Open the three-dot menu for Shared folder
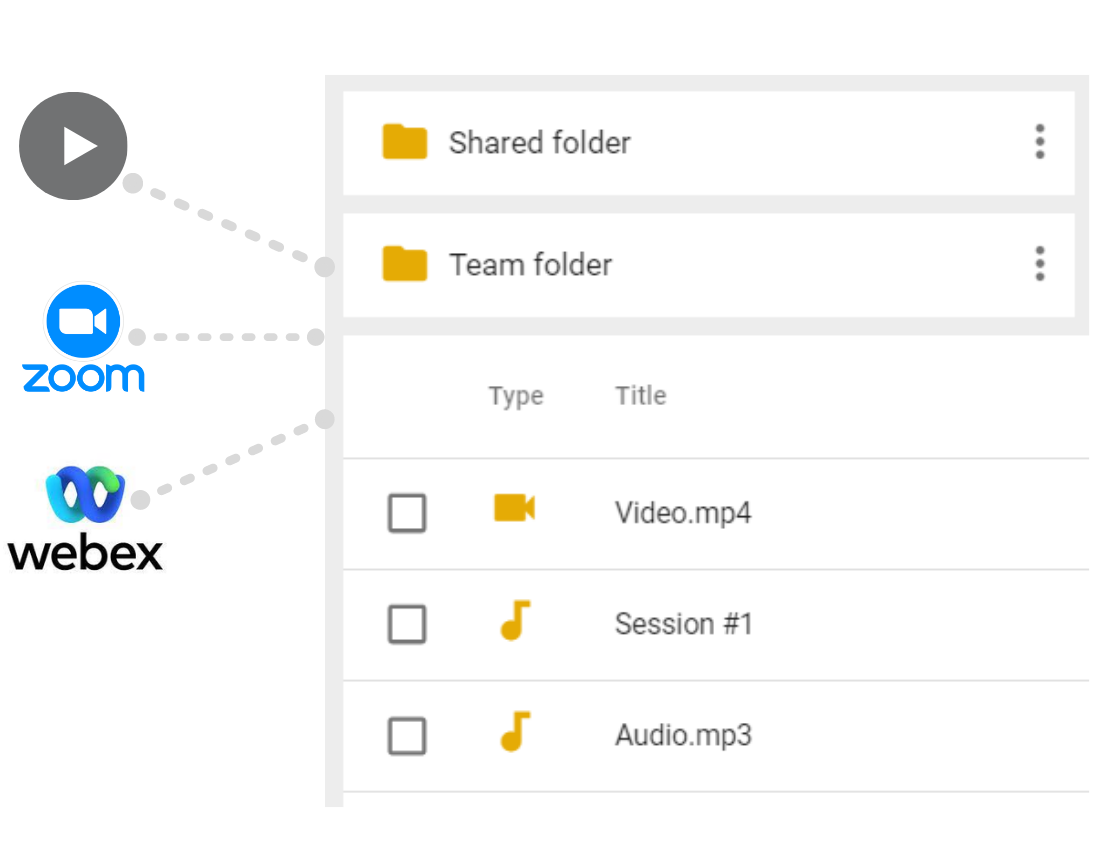Viewport: 1113px width, 865px height. point(1040,143)
